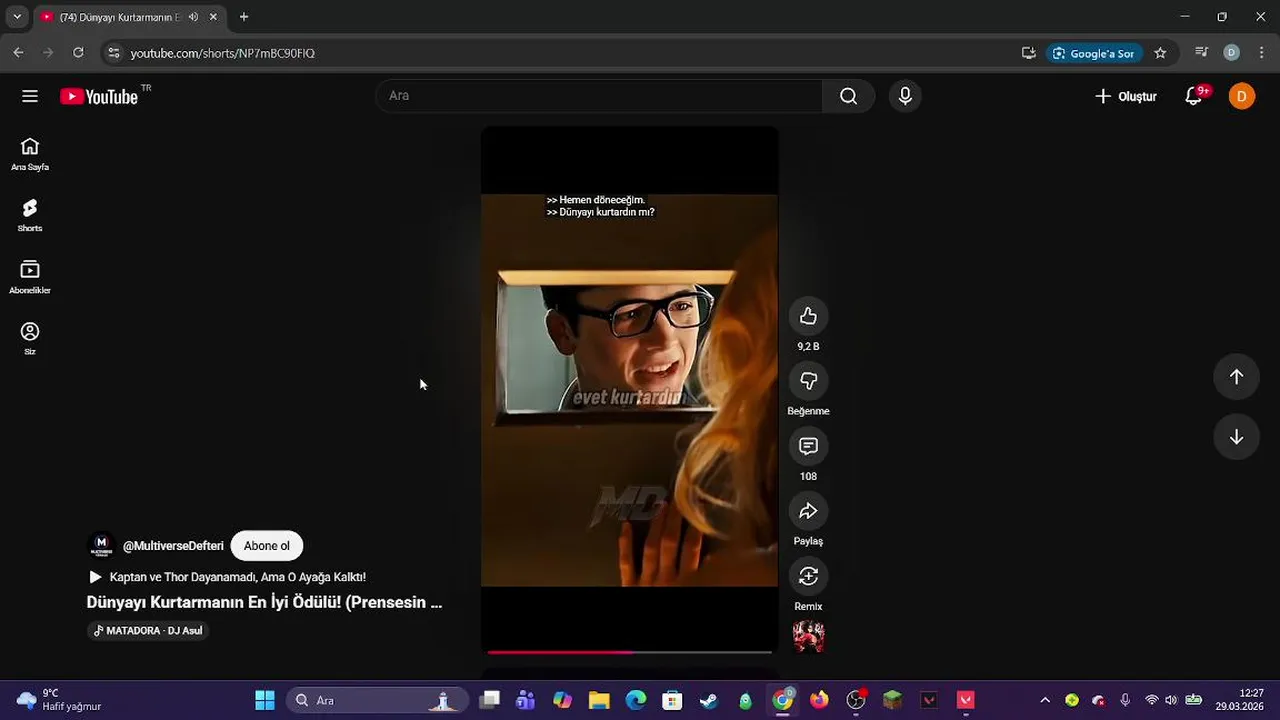Open the Remix option
This screenshot has height=720, width=1280.
coord(808,576)
